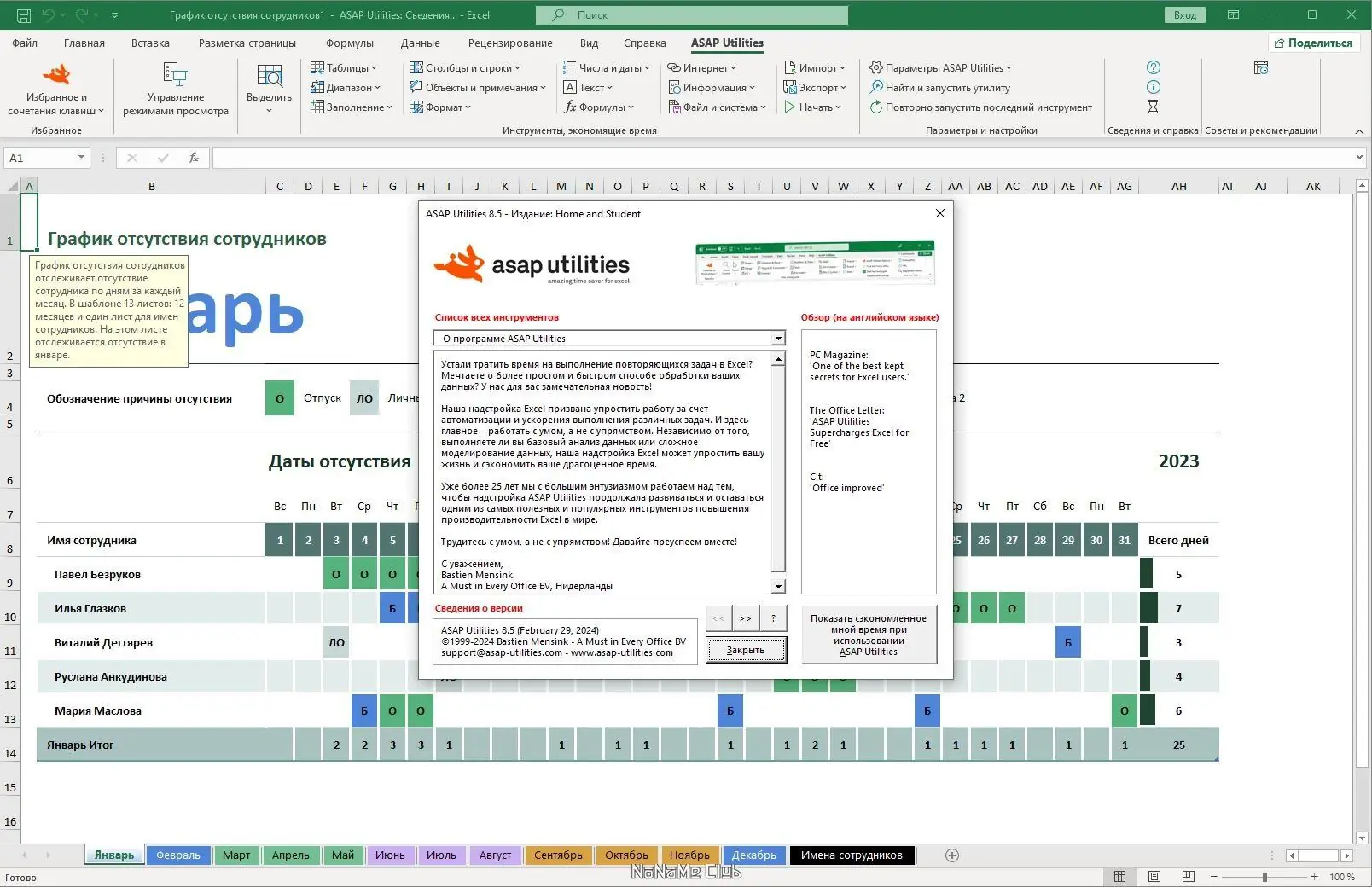Image resolution: width=1372 pixels, height=887 pixels.
Task: Open the Name Box dropdown arrow
Action: [81, 158]
